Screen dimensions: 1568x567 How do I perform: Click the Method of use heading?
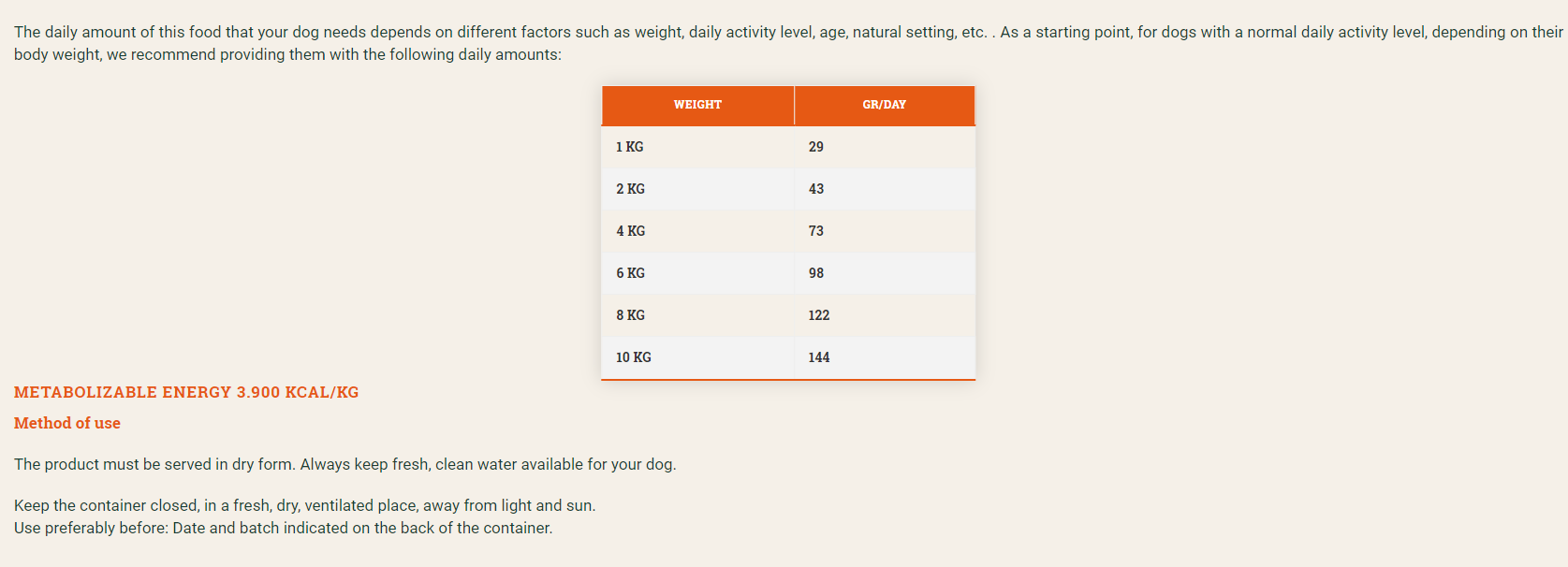[67, 423]
